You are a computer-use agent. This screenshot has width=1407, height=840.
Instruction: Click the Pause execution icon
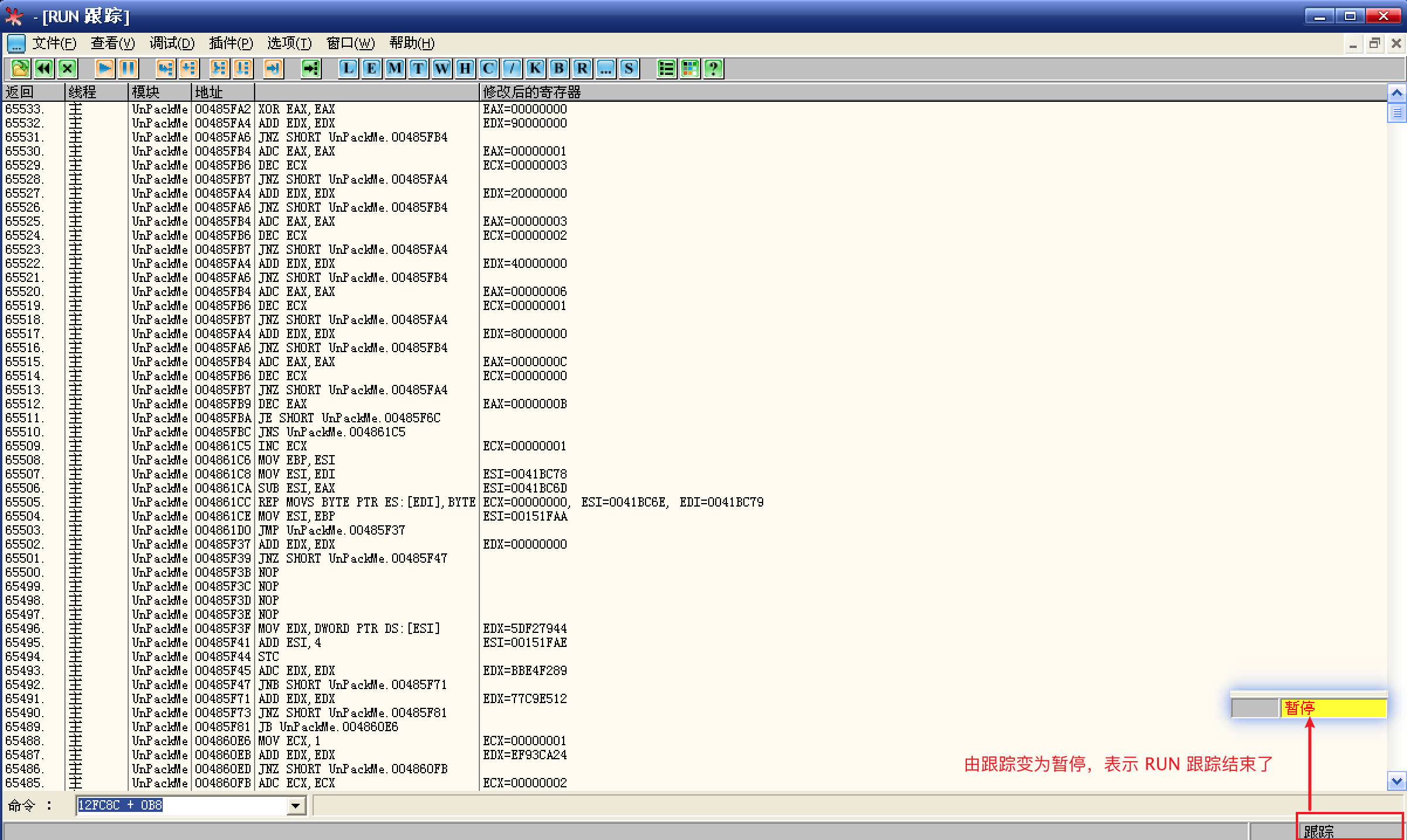pyautogui.click(x=128, y=68)
